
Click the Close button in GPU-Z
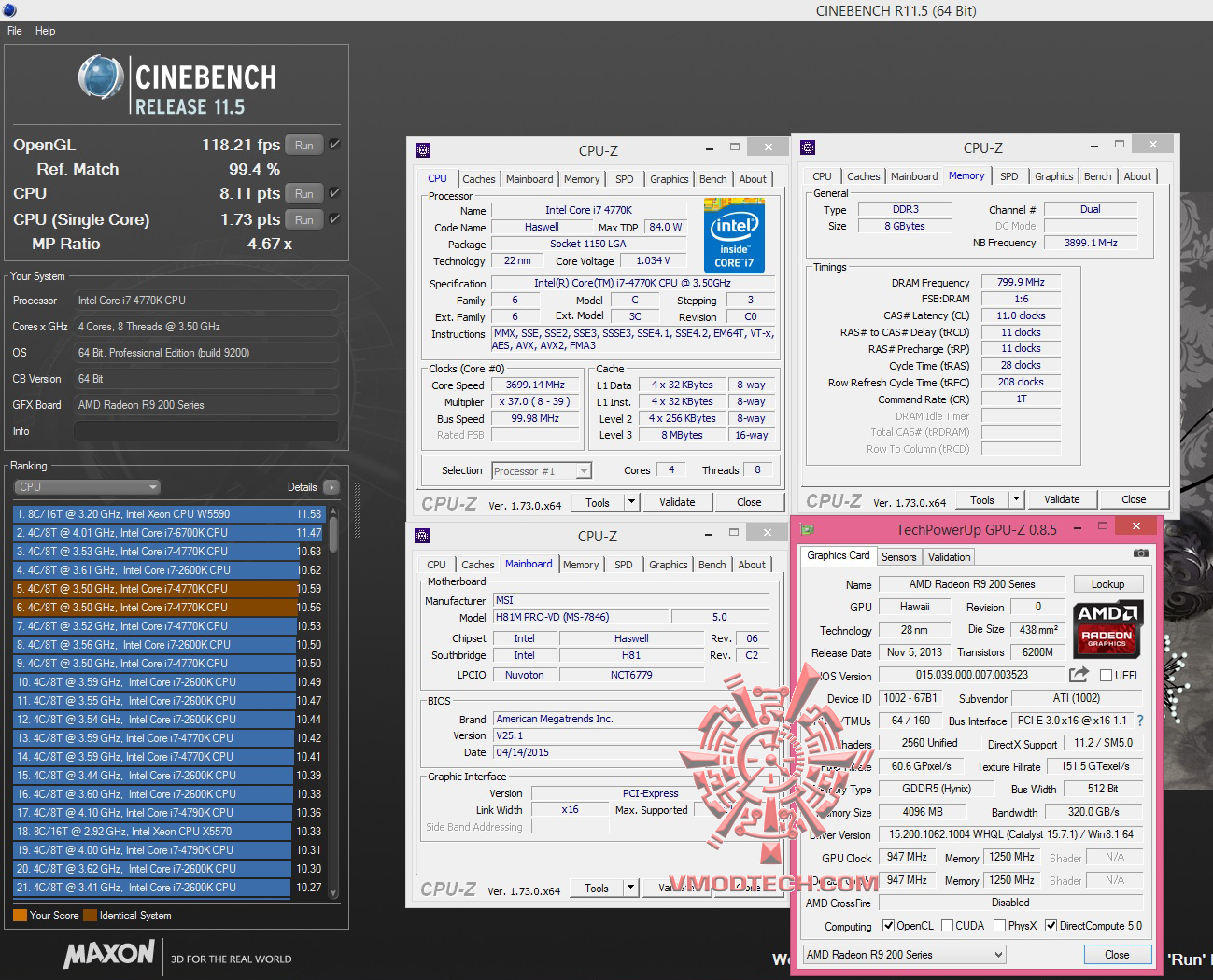pos(1117,955)
